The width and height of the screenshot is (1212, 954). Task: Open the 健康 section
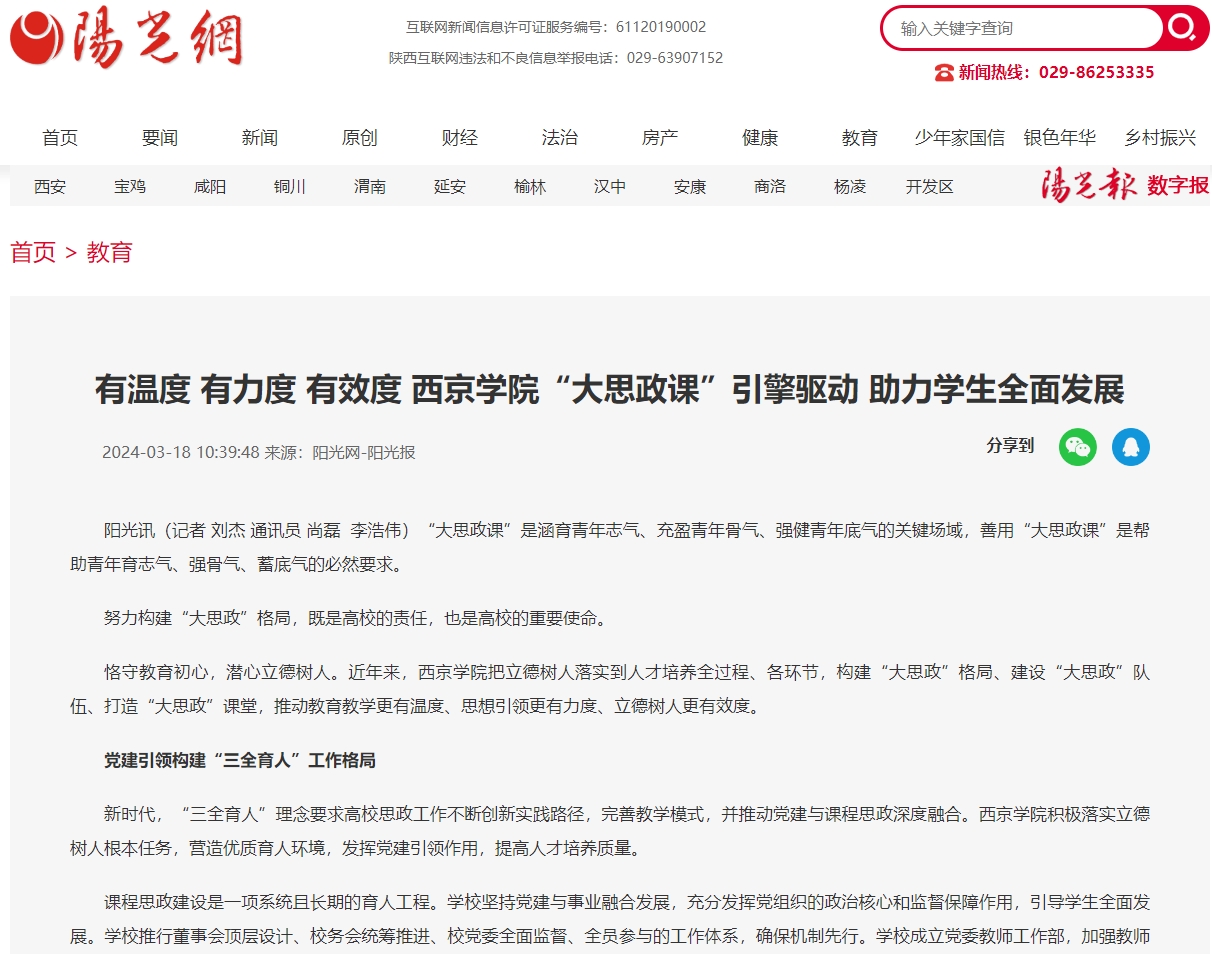pos(760,138)
